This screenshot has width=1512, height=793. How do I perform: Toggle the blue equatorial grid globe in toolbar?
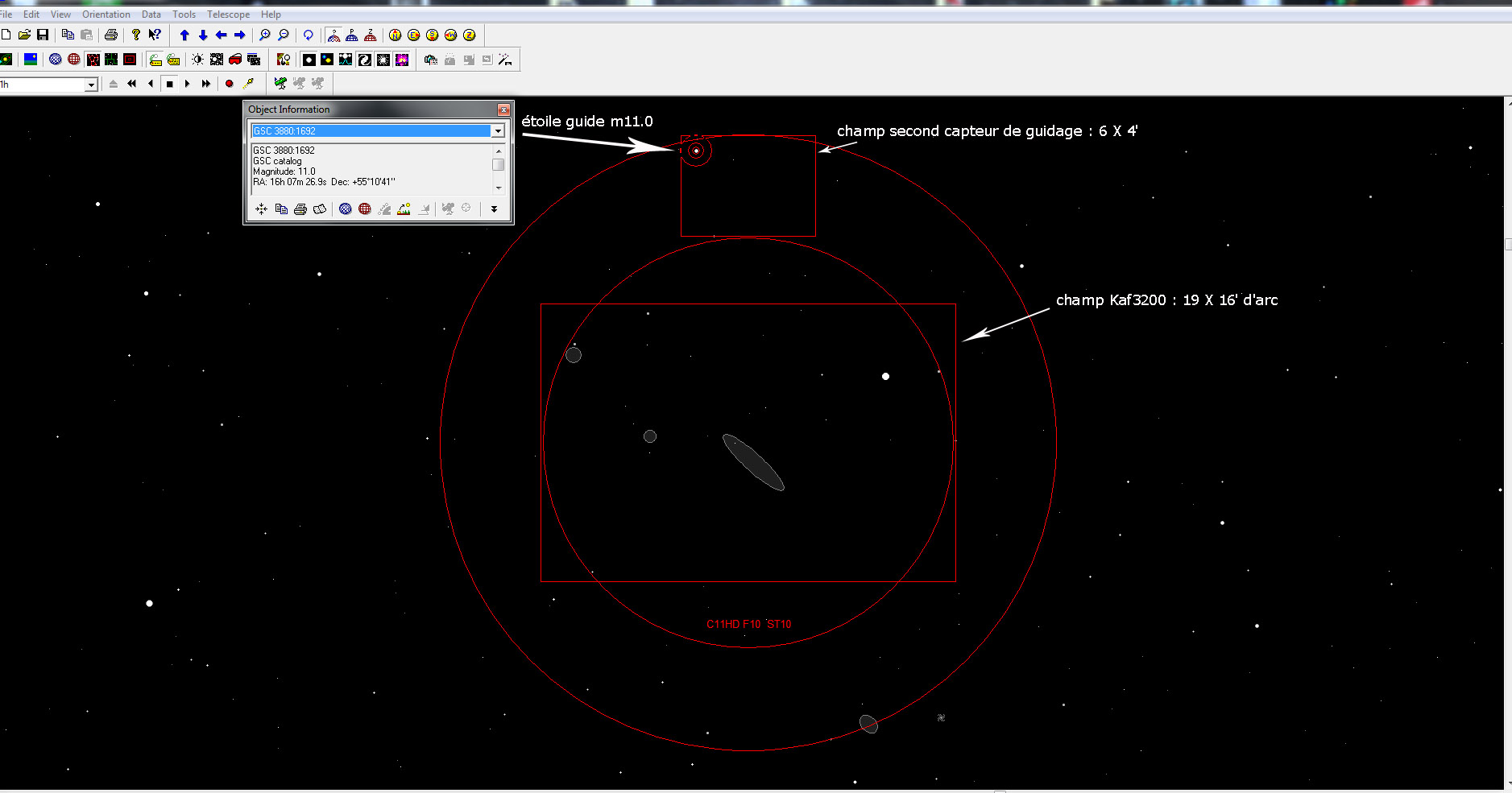click(x=55, y=60)
